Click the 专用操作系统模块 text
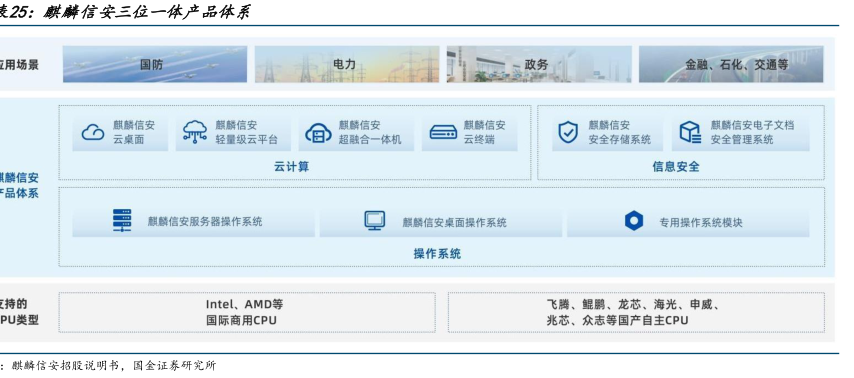This screenshot has height=378, width=854. (700, 222)
